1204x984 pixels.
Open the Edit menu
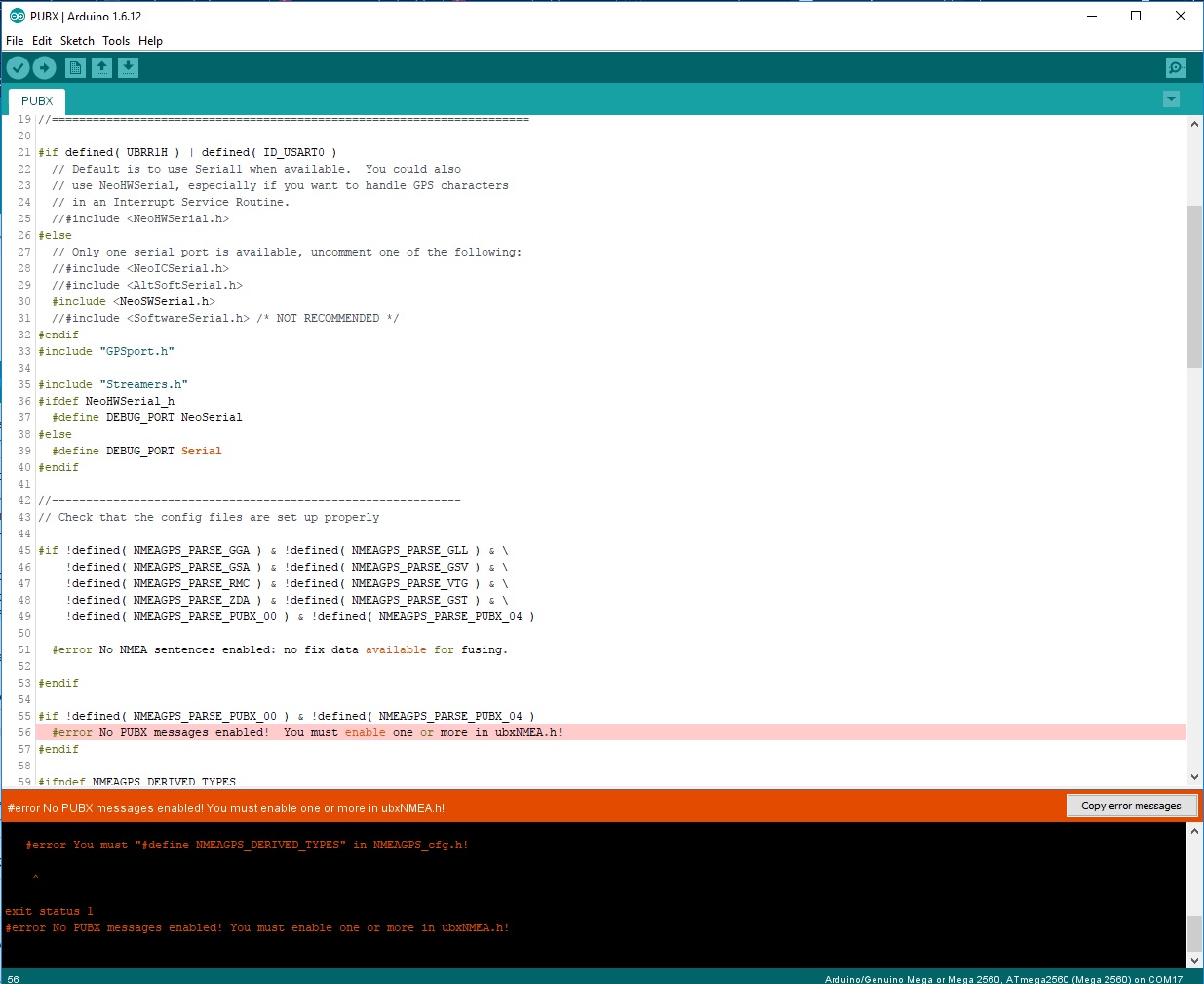(42, 41)
